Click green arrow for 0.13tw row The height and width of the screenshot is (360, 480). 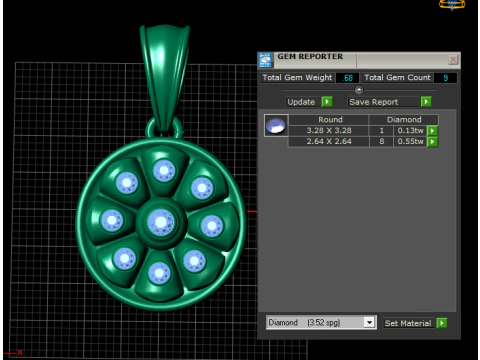(x=432, y=131)
